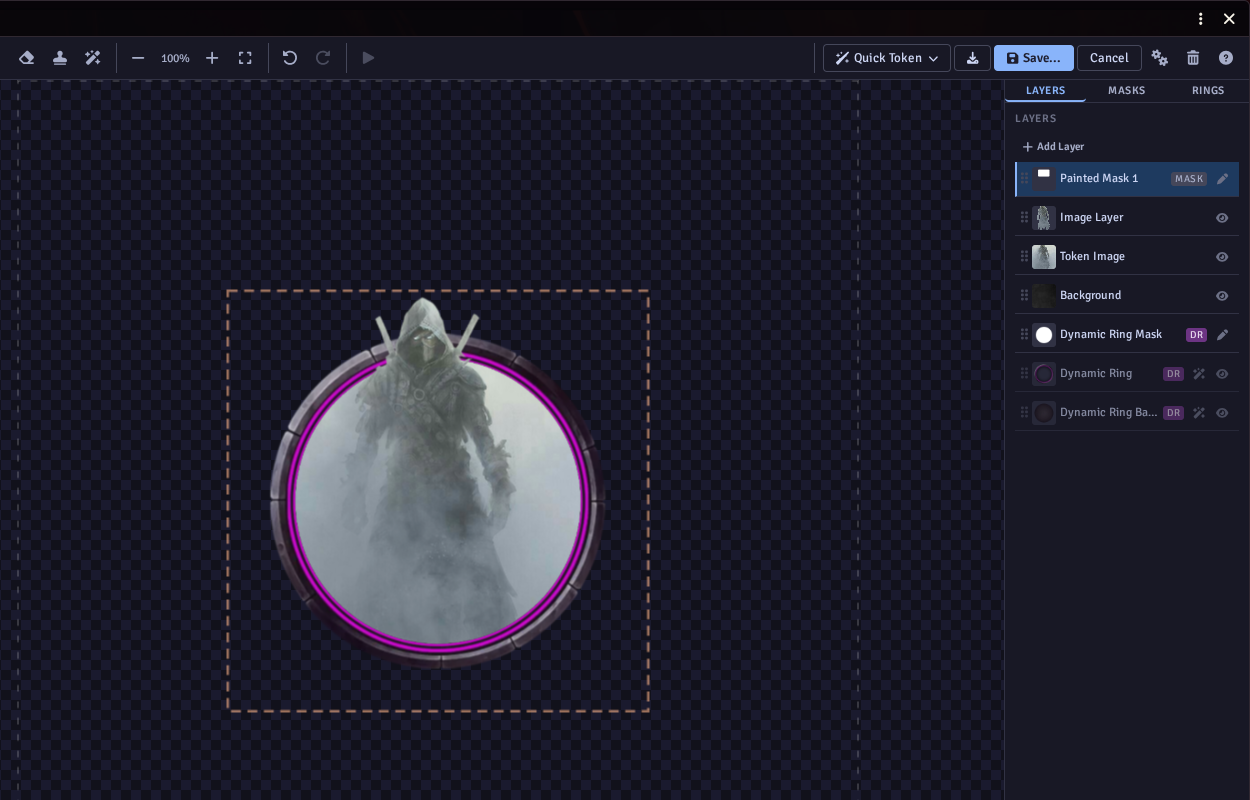Switch to the Masks tab

tap(1126, 90)
